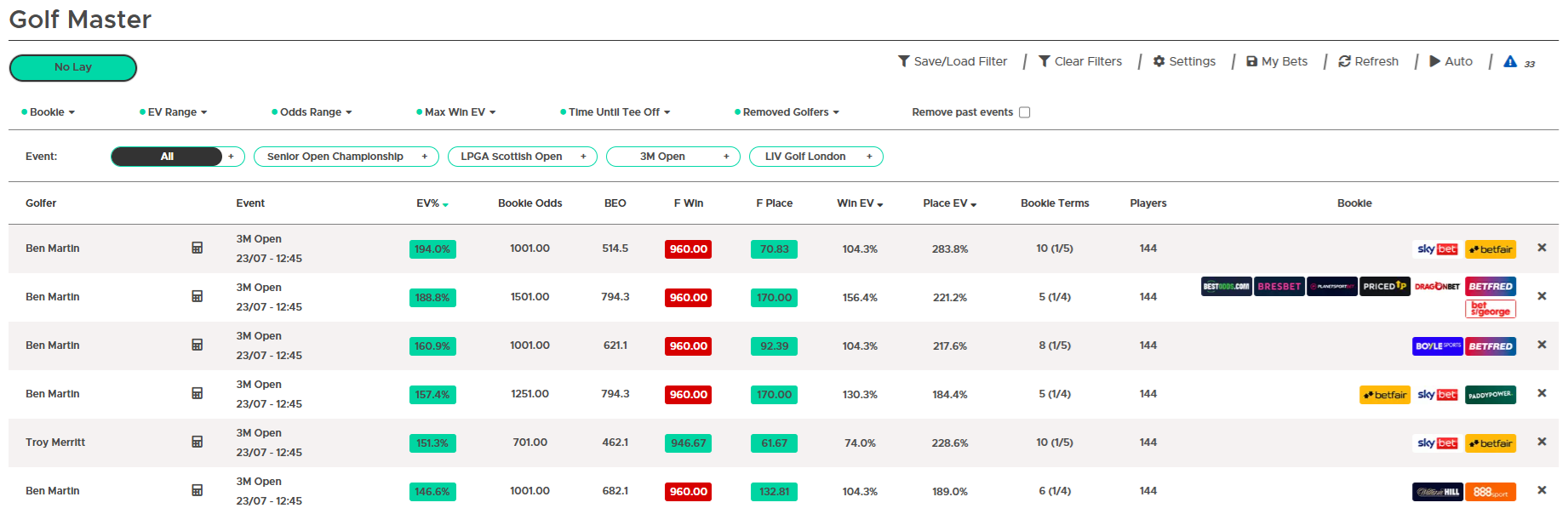Screen dimensions: 1568x514
Task: Click Sky Bet logo in Troy Merritt row
Action: pyautogui.click(x=1438, y=443)
